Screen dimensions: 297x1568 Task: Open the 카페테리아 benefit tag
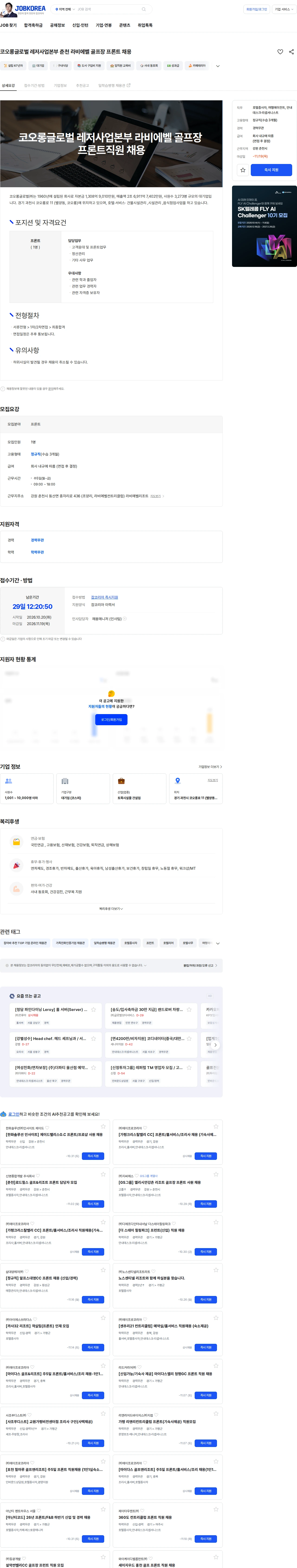point(197,66)
